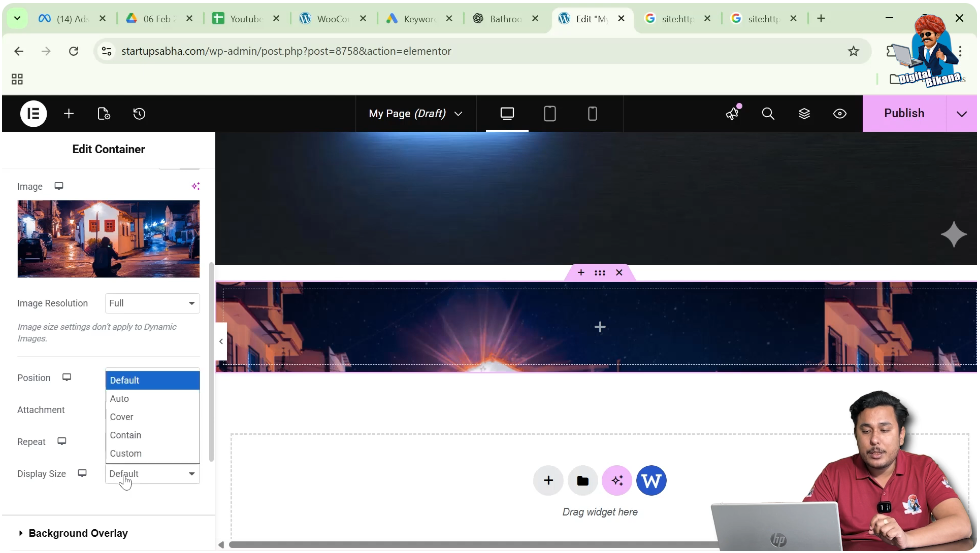The image size is (980, 553).
Task: Click the plus inside the image container
Action: point(600,327)
